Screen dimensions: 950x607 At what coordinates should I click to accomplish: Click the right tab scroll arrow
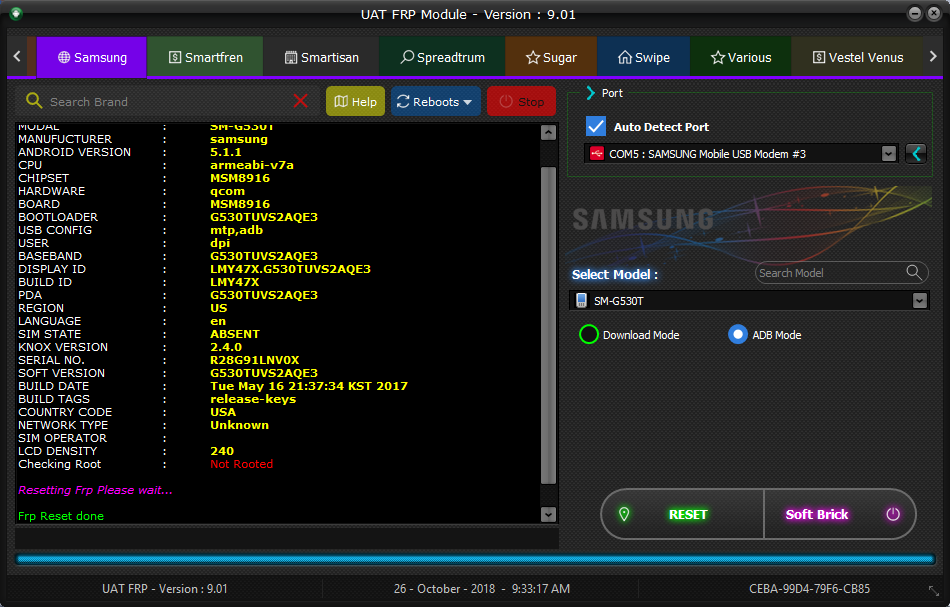tap(933, 56)
